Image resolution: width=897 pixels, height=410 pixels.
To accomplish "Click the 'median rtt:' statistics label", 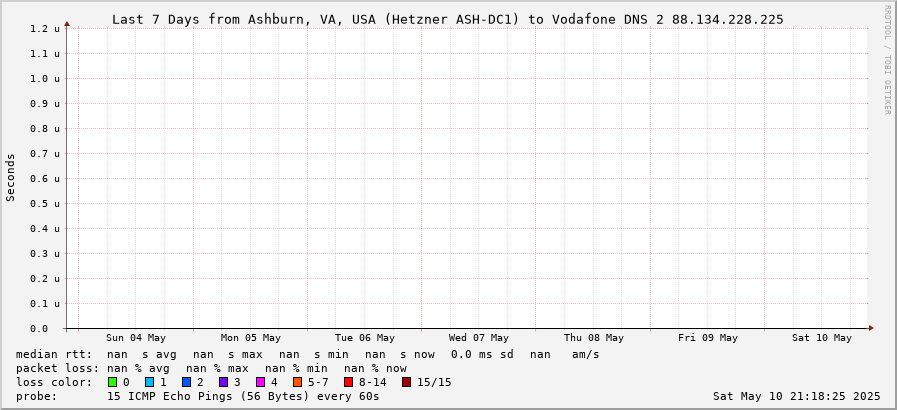I will tap(54, 355).
